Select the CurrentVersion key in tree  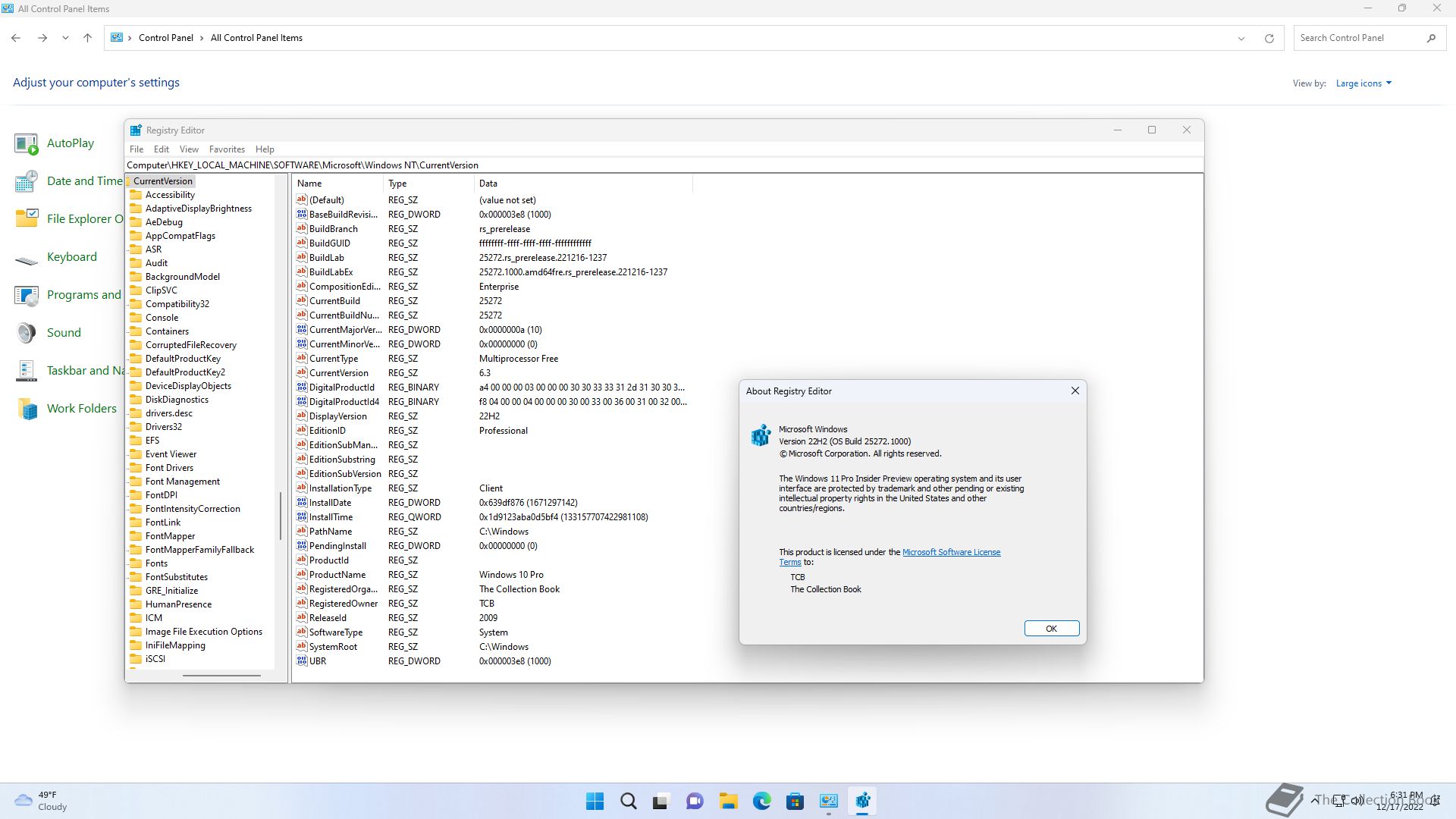point(162,181)
